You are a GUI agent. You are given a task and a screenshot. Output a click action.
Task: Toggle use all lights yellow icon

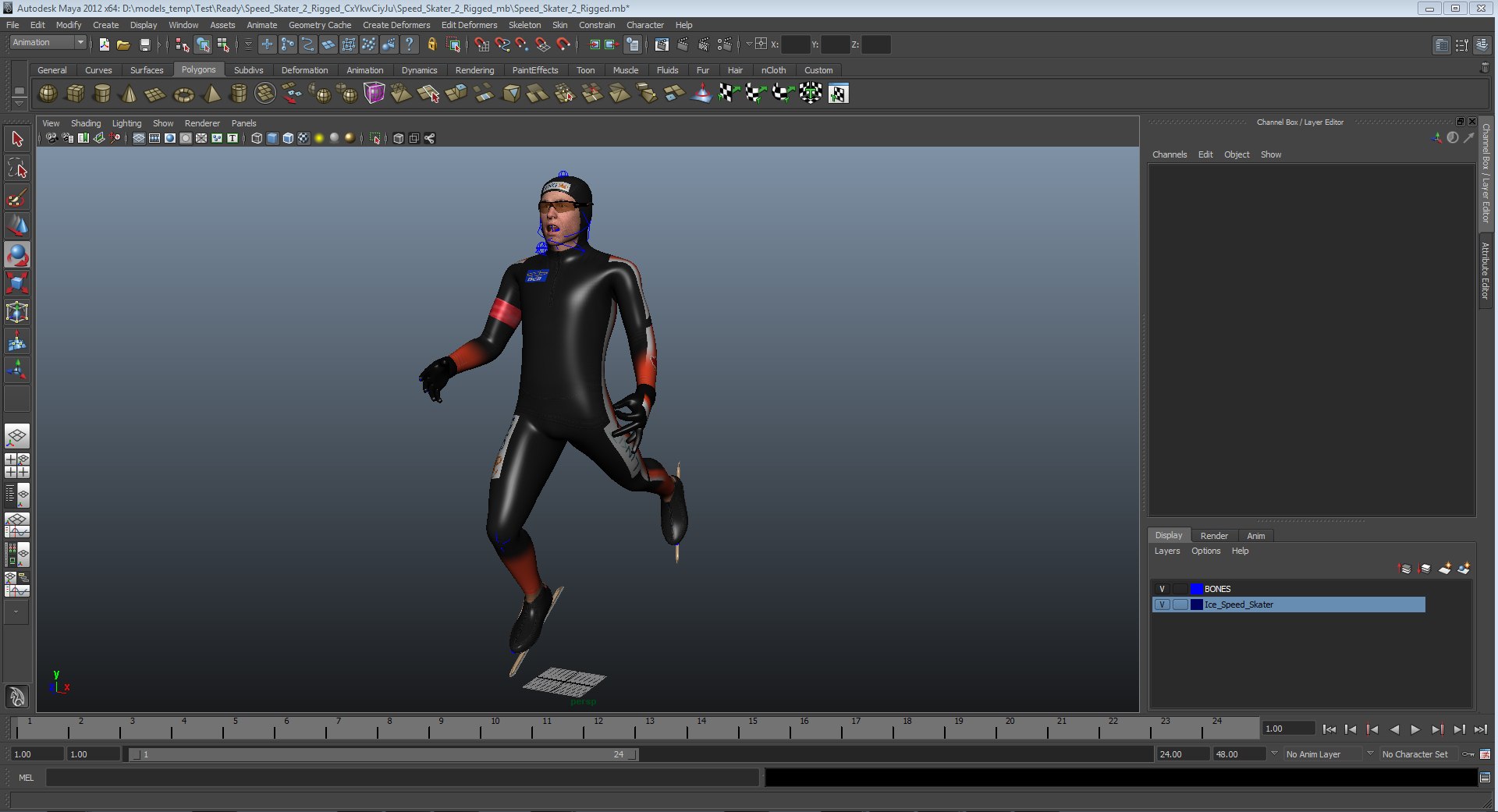pyautogui.click(x=319, y=138)
